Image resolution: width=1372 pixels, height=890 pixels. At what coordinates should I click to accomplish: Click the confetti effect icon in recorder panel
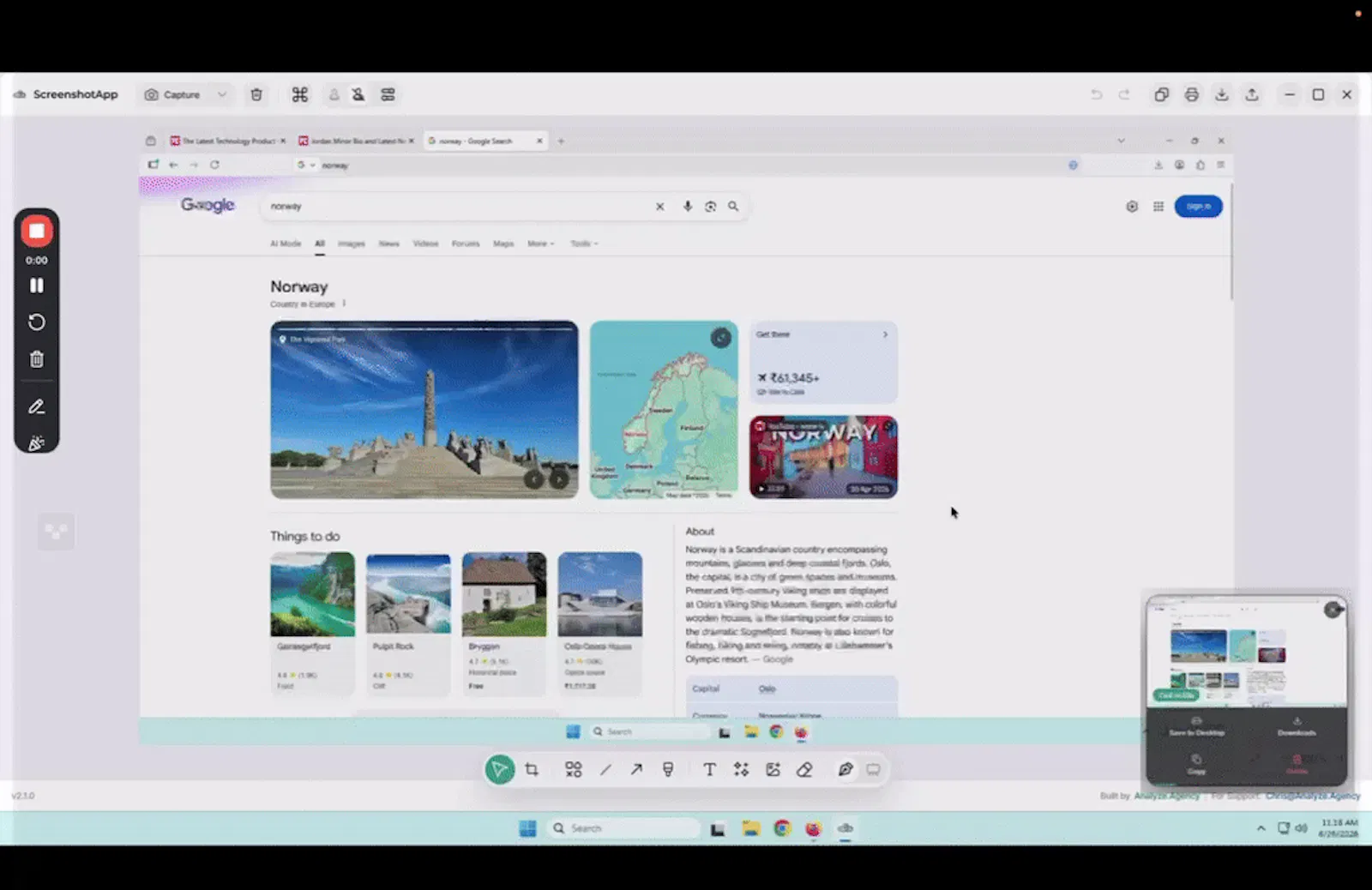click(x=37, y=443)
